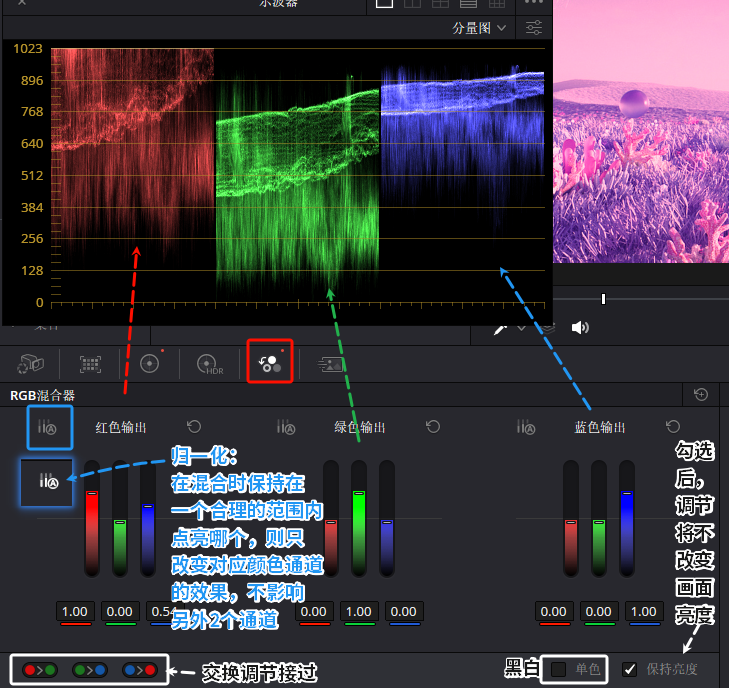This screenshot has height=688, width=729.
Task: Adjust the red slider in 绿色输出
Action: click(331, 519)
